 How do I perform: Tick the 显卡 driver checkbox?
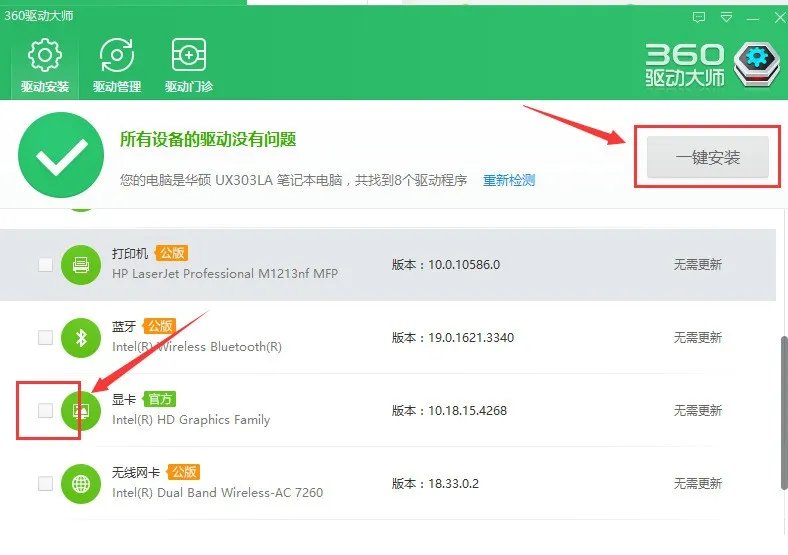pyautogui.click(x=45, y=410)
